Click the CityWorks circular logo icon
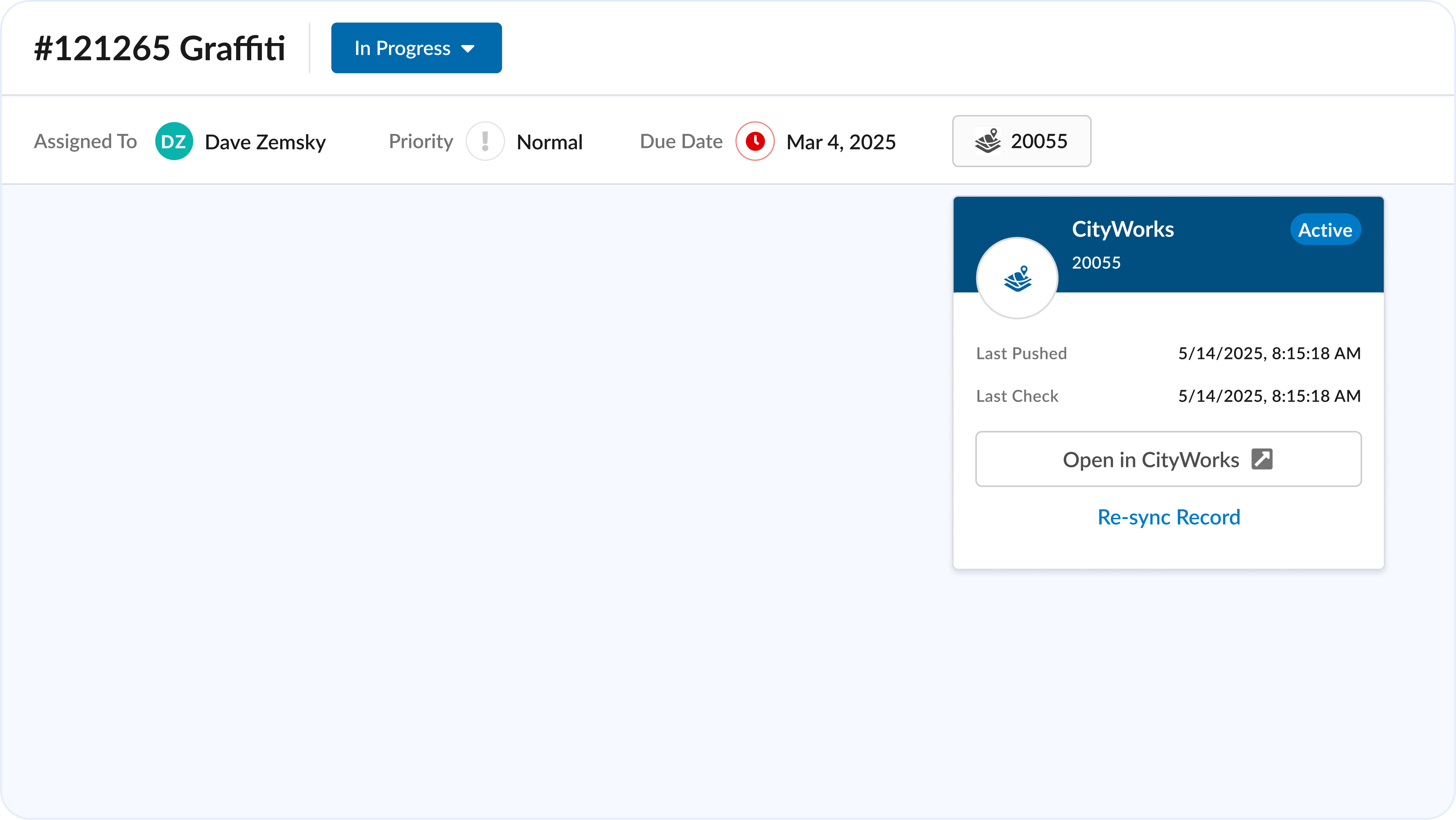 [1017, 278]
